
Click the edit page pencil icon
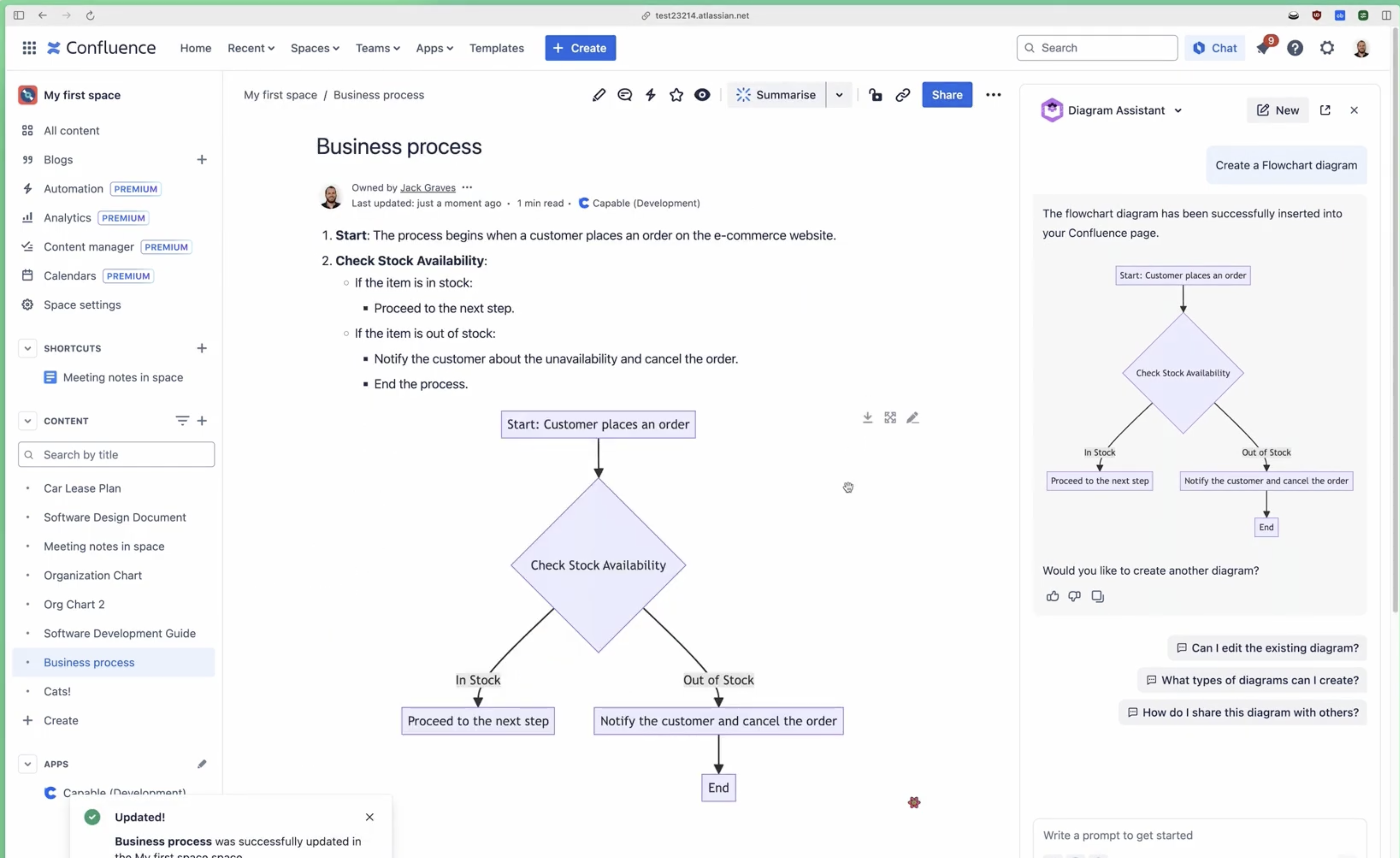(x=598, y=95)
